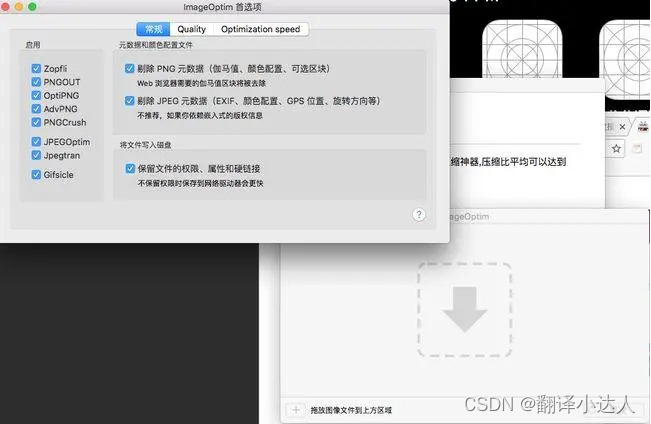Click the drop arrow area in ImageOptim window
651x424 pixels.
coord(464,309)
